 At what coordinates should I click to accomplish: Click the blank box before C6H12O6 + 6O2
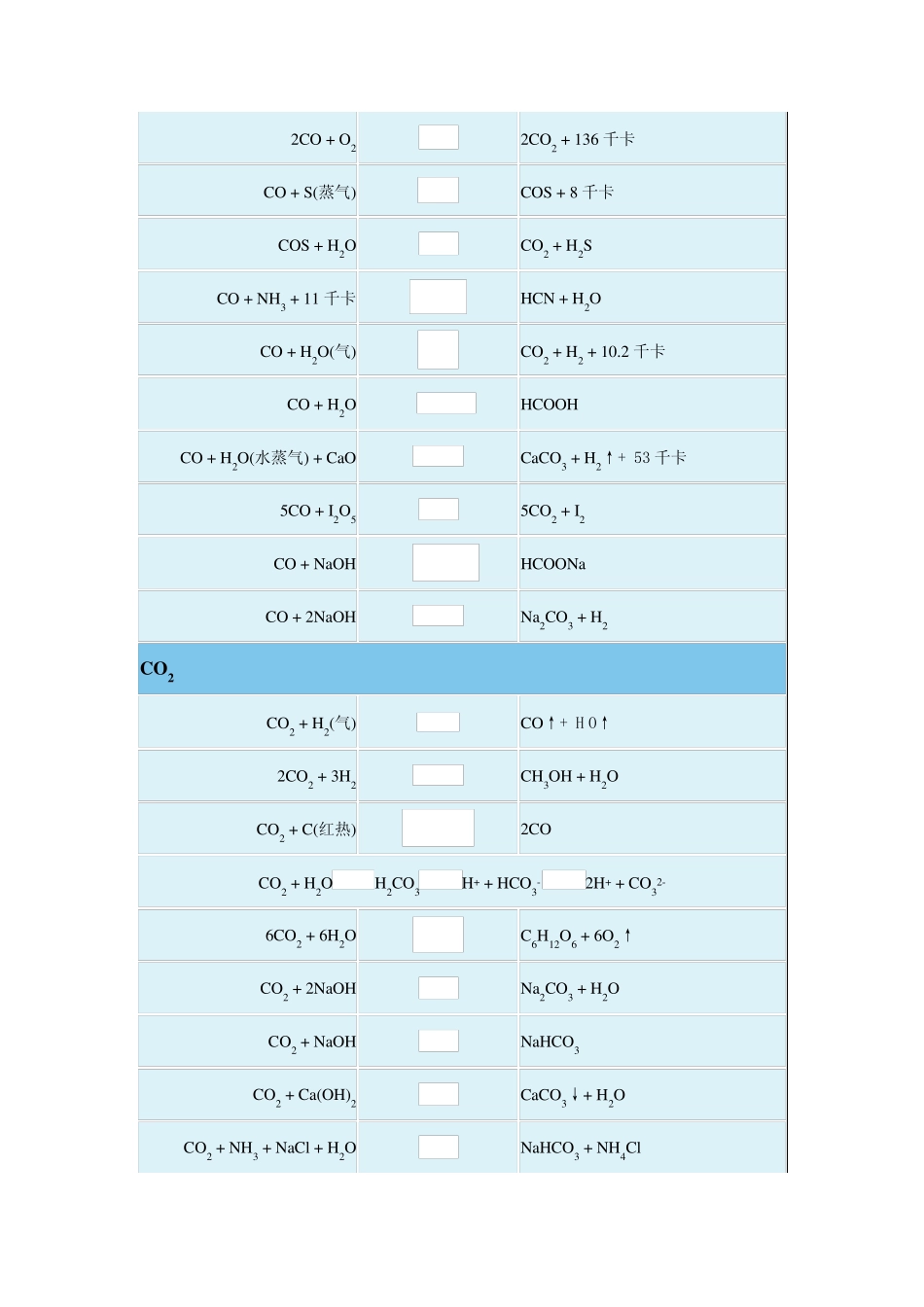[x=438, y=934]
